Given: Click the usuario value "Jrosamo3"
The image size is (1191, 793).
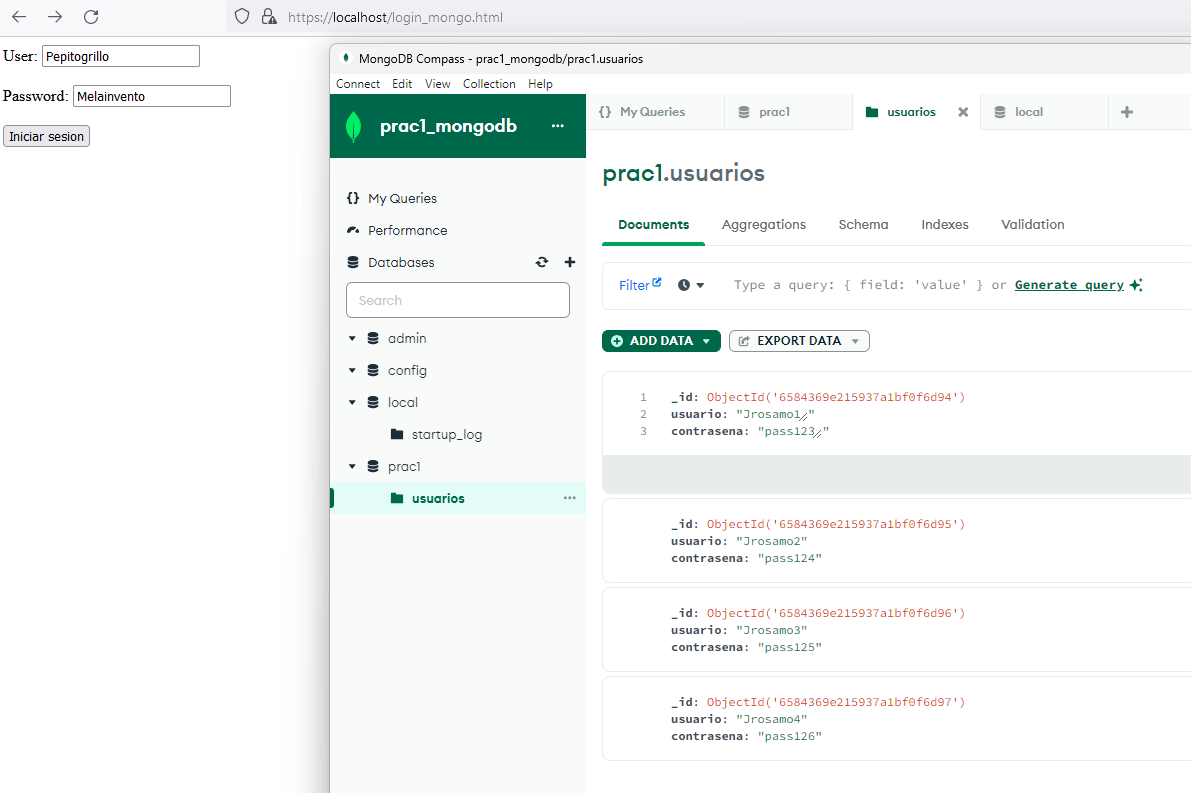Looking at the screenshot, I should point(771,630).
